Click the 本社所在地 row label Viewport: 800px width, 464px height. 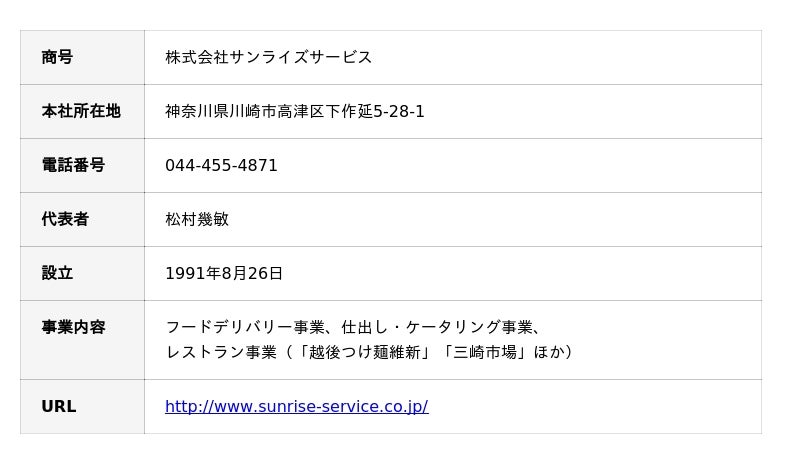coord(81,111)
